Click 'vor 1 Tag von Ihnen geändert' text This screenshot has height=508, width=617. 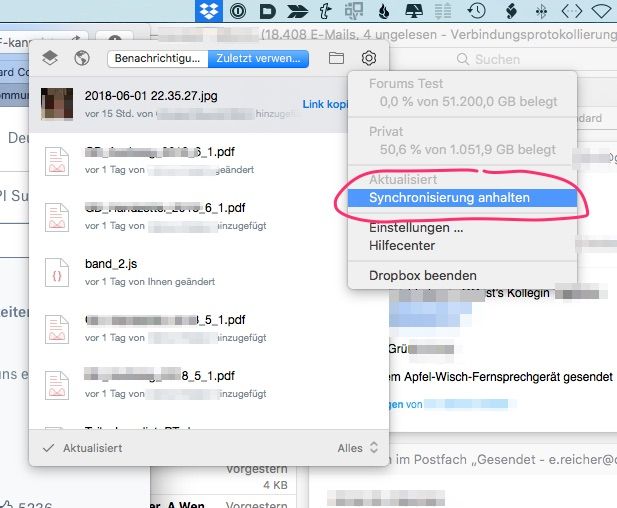(x=150, y=282)
